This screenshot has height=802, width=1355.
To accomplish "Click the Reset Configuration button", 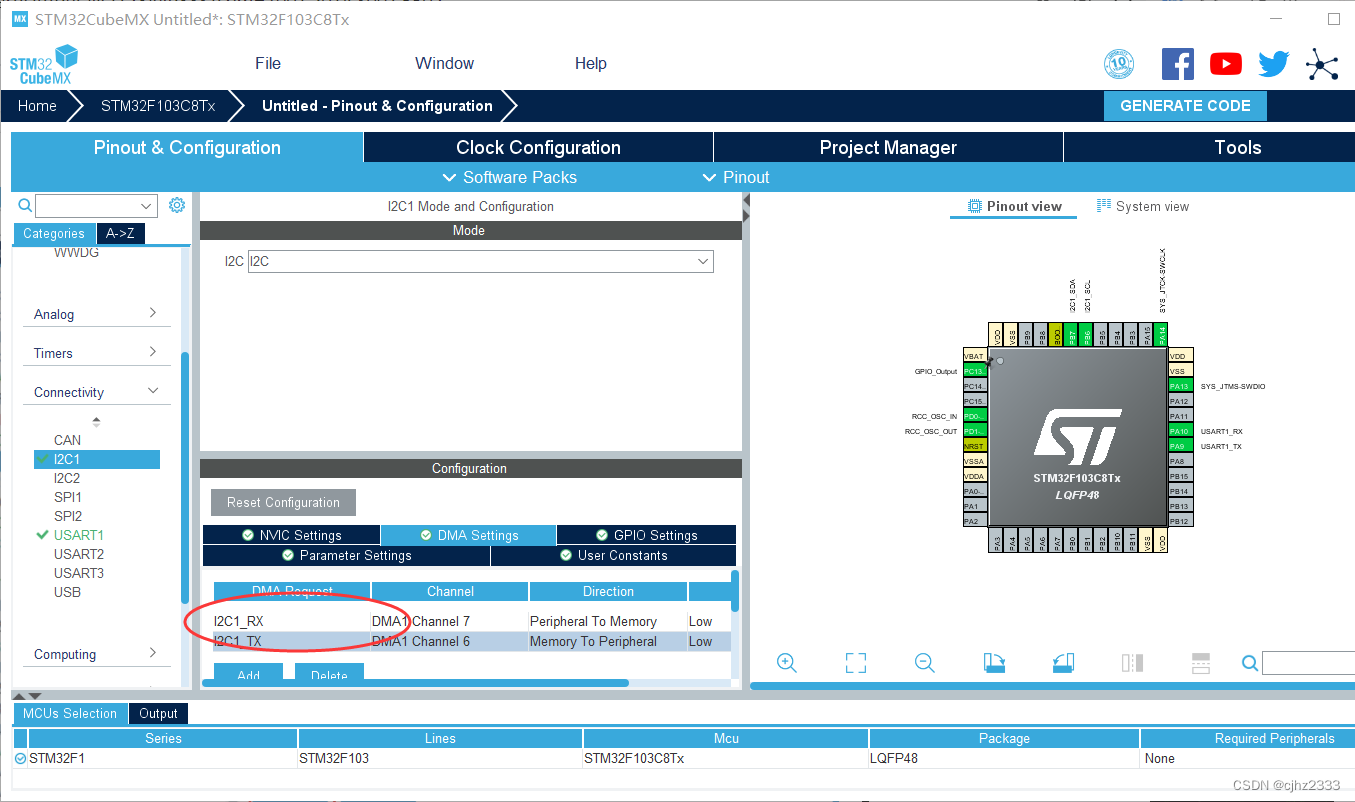I will click(283, 502).
